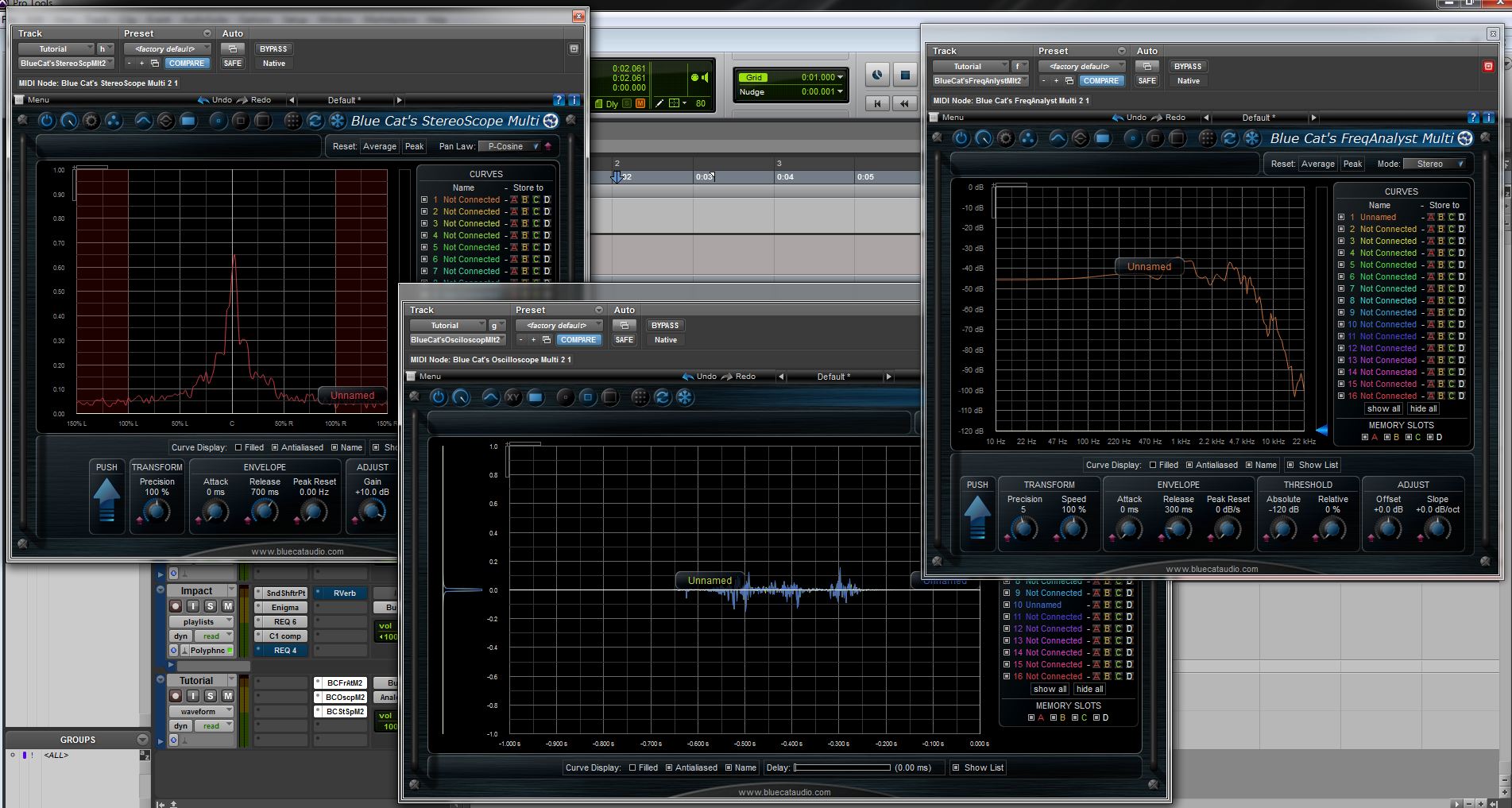Screen dimensions: 1512x808
Task: Toggle Show List checkbox in FreqAnalyst Multi
Action: point(1290,465)
